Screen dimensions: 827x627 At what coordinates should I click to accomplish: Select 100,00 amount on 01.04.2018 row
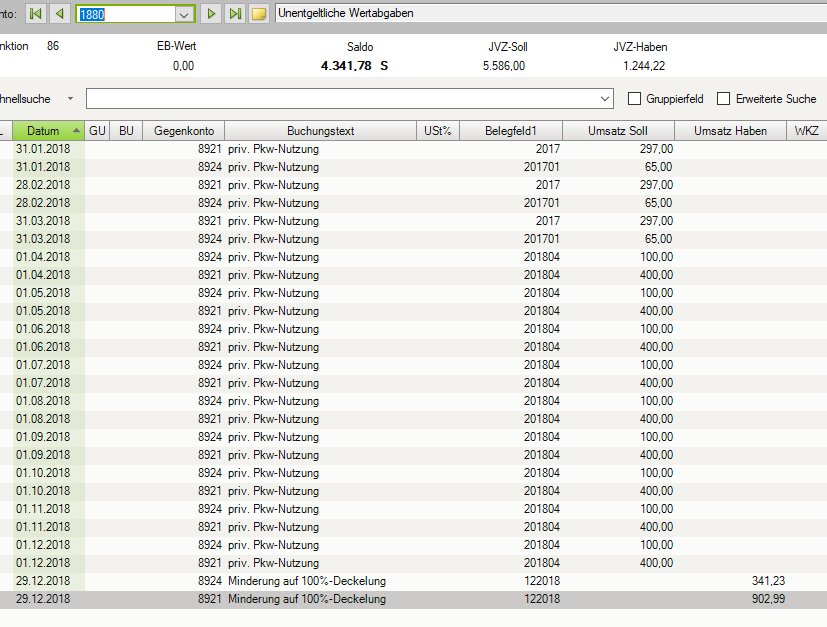click(x=656, y=257)
